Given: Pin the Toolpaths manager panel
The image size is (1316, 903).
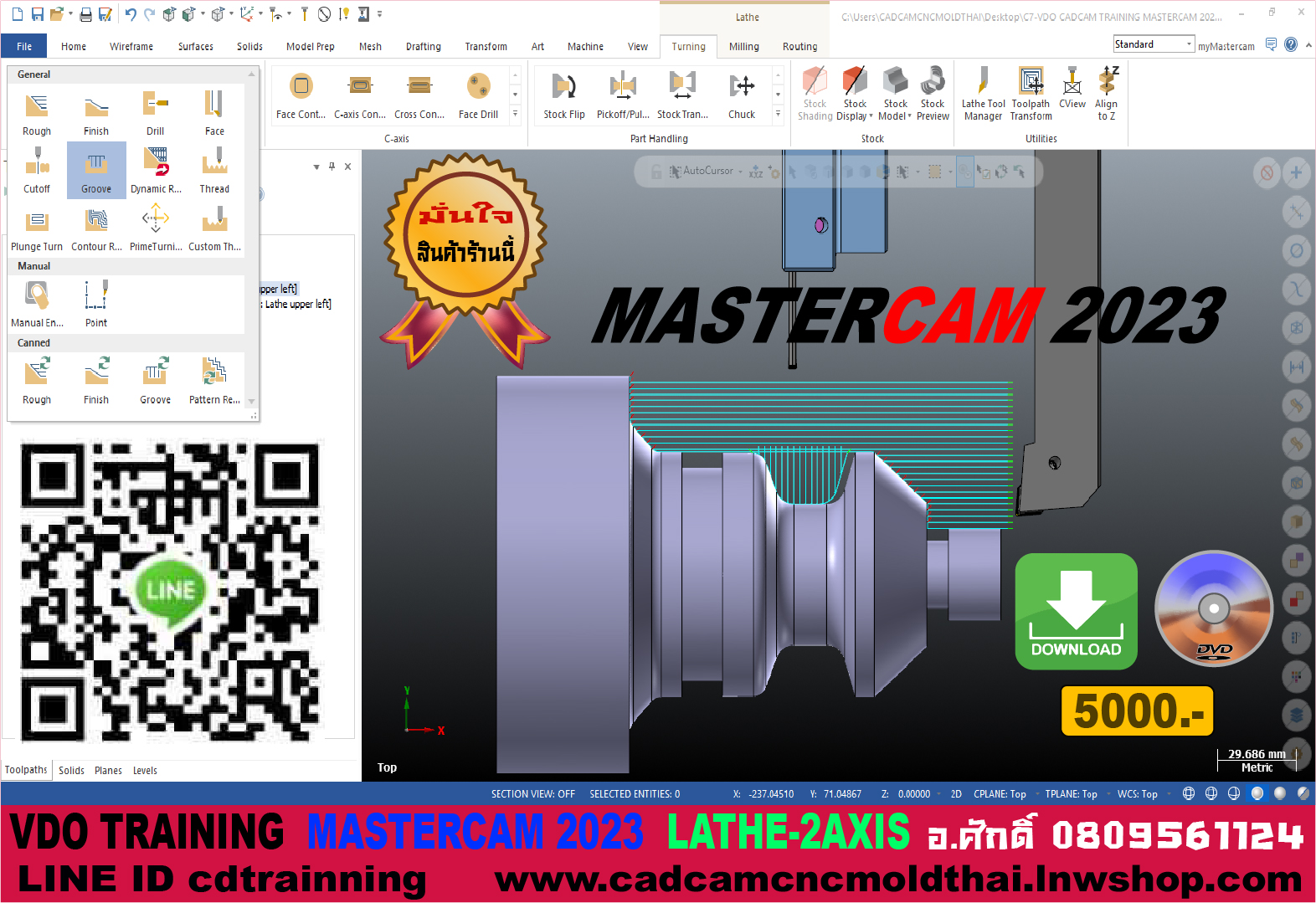Looking at the screenshot, I should tap(332, 167).
